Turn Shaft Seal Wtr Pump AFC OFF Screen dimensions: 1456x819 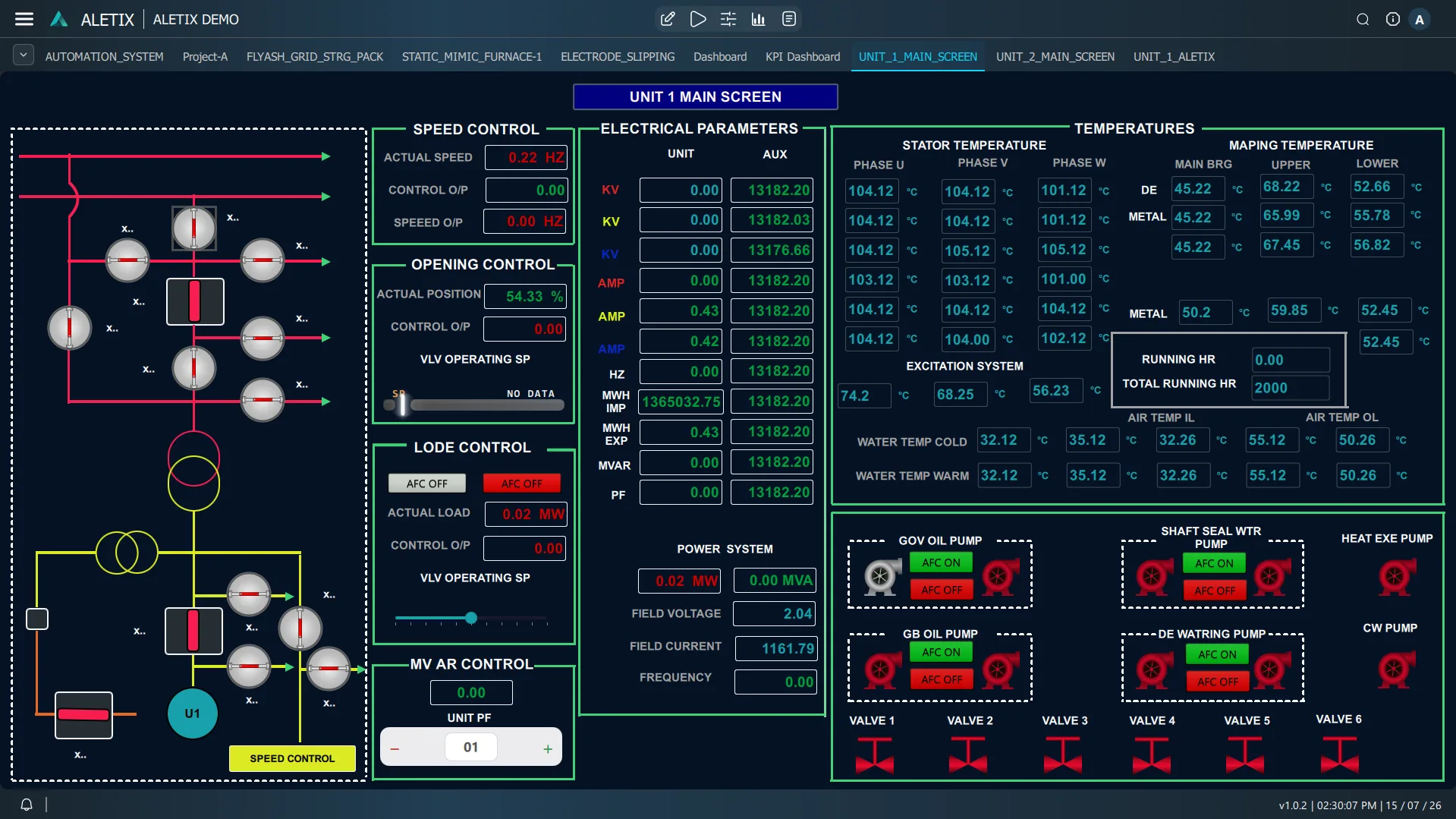[x=1214, y=591]
